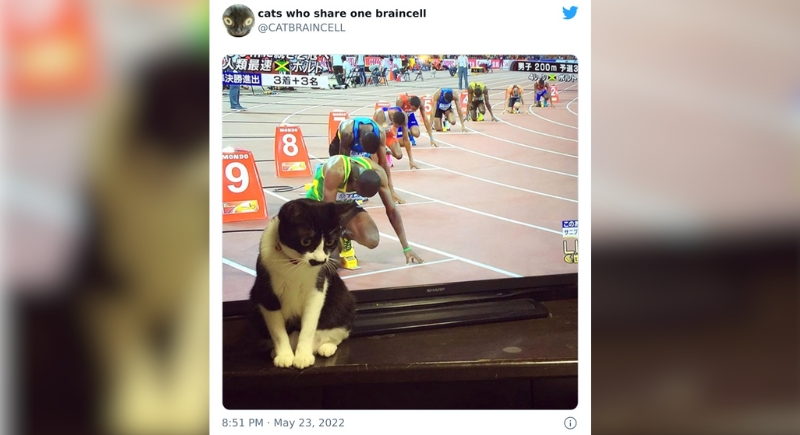Open the tweet info icon
Screen dimensions: 800x435
570,423
